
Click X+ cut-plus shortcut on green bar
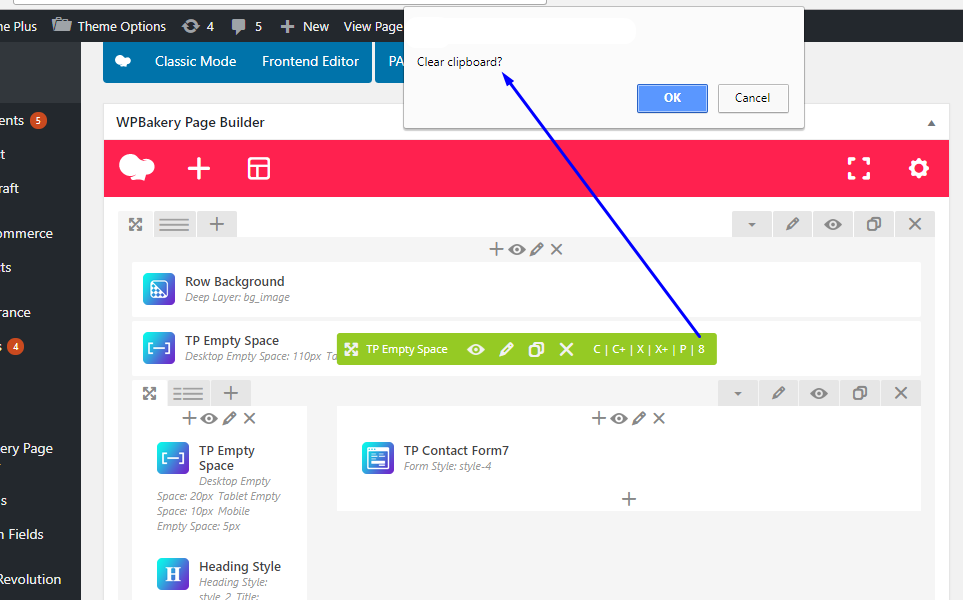[661, 349]
